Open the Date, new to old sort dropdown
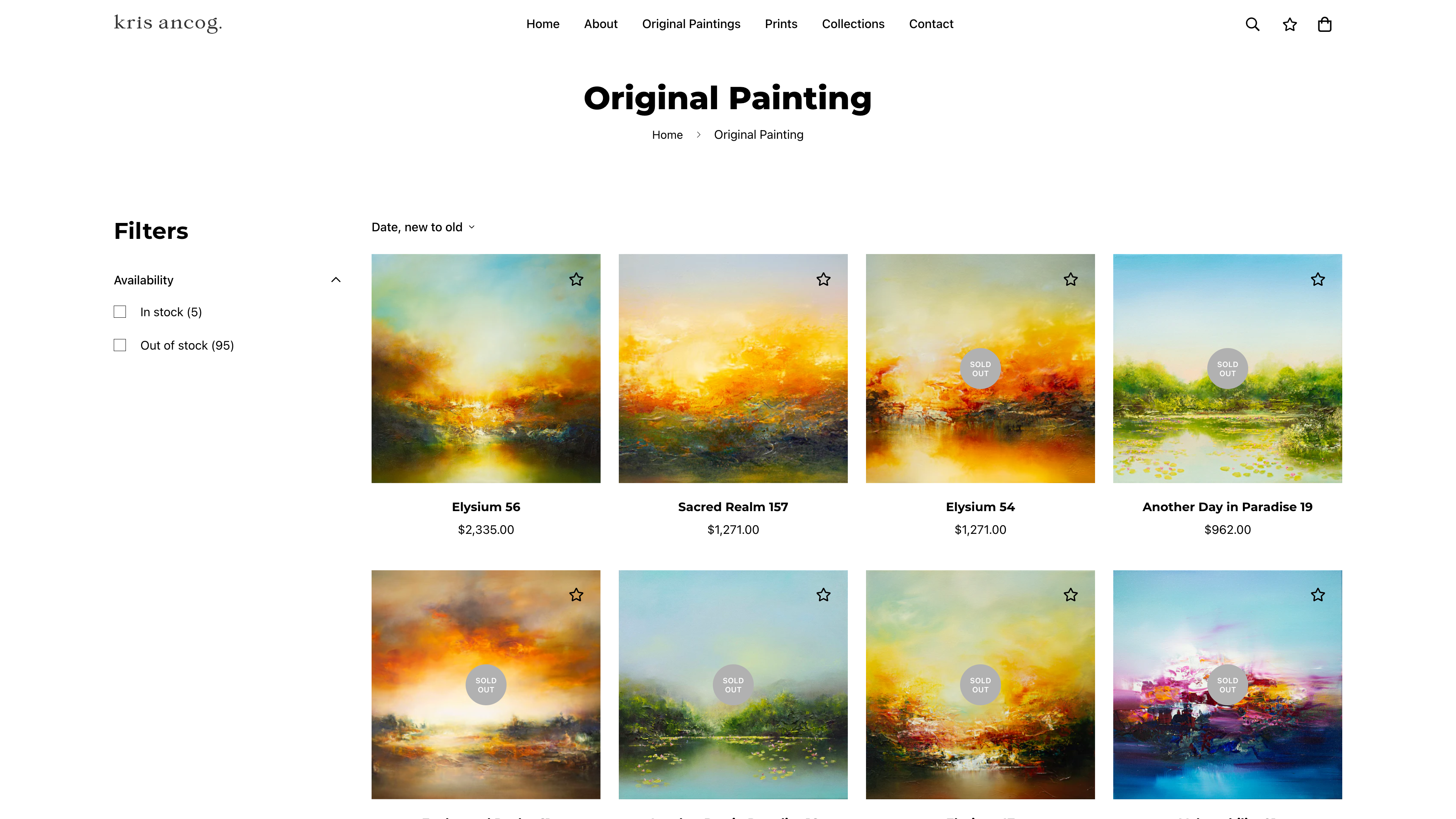Screen dimensions: 1456x819 (423, 227)
